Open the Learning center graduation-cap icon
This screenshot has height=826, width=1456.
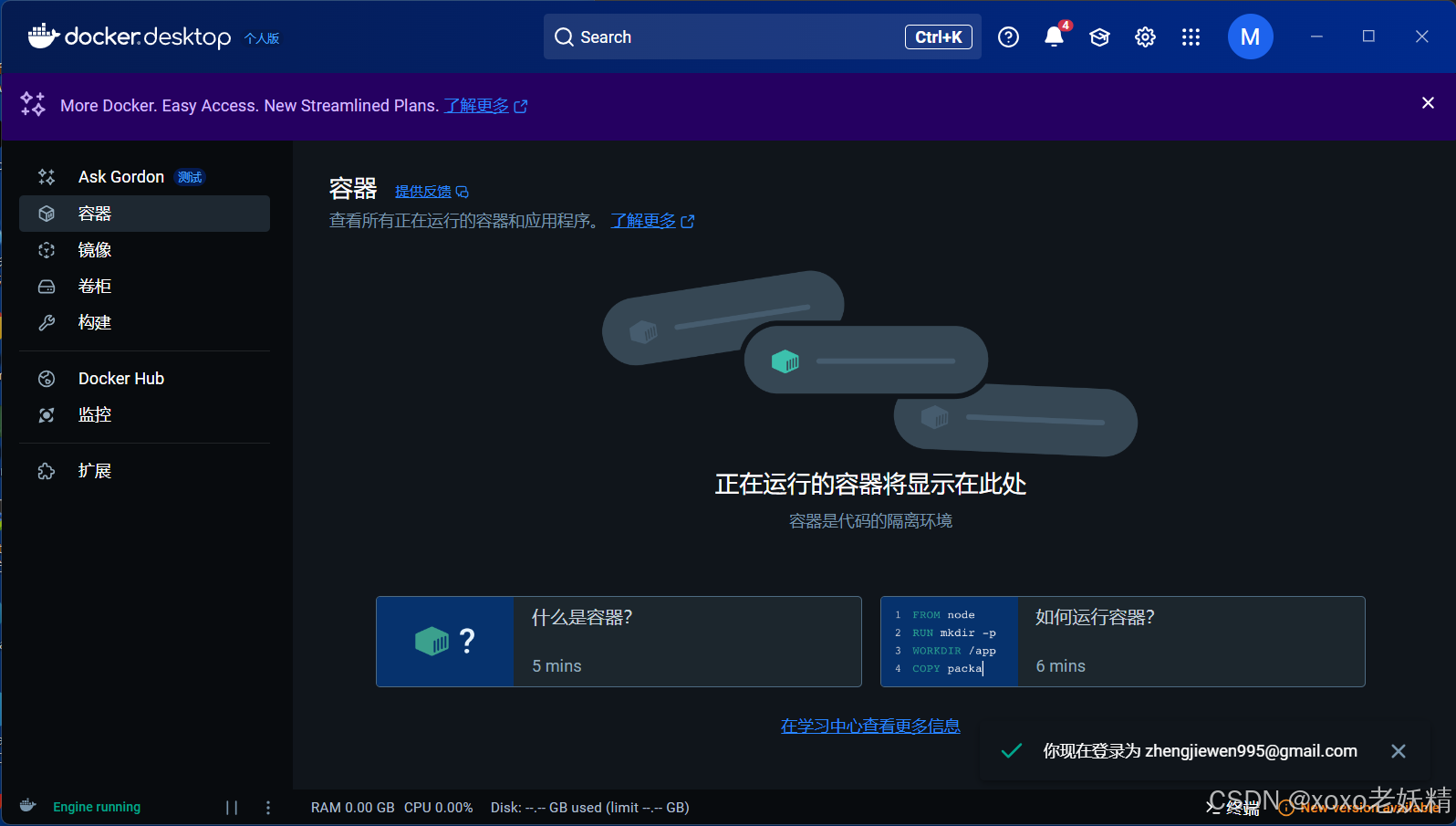point(1099,37)
